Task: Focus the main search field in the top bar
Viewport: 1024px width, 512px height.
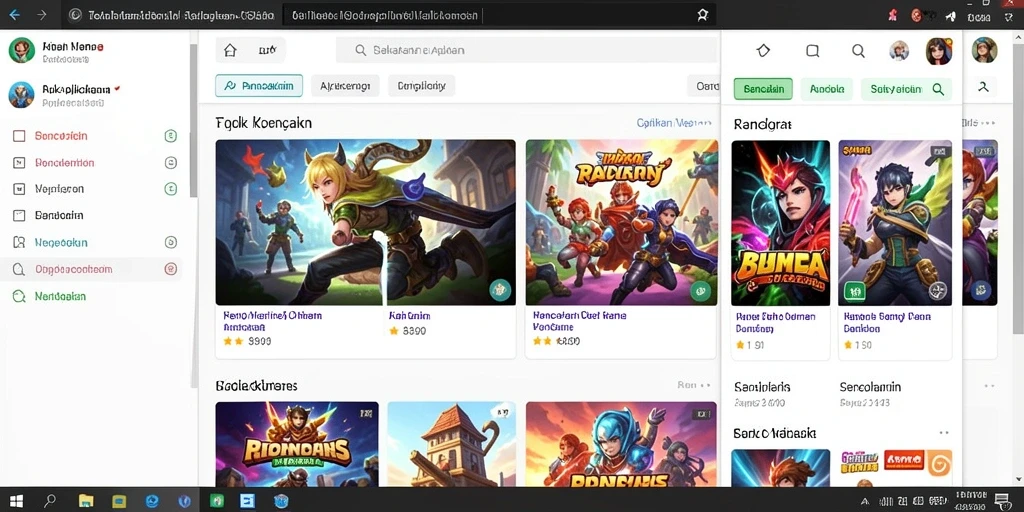Action: coord(526,50)
